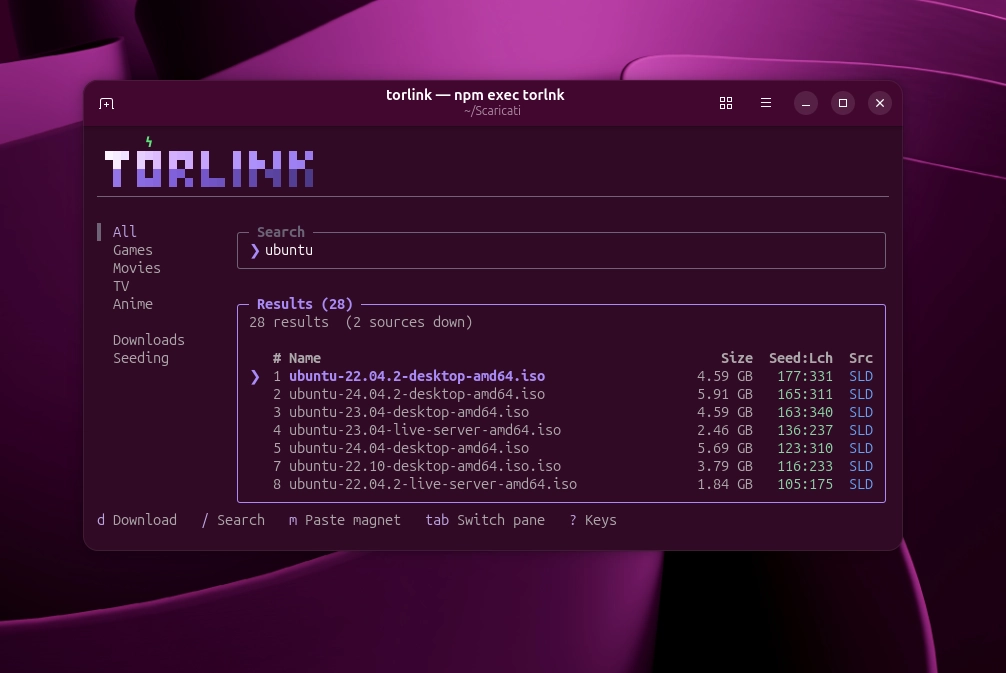The image size is (1006, 673).
Task: Click the tab Switch pane hint
Action: [x=485, y=520]
